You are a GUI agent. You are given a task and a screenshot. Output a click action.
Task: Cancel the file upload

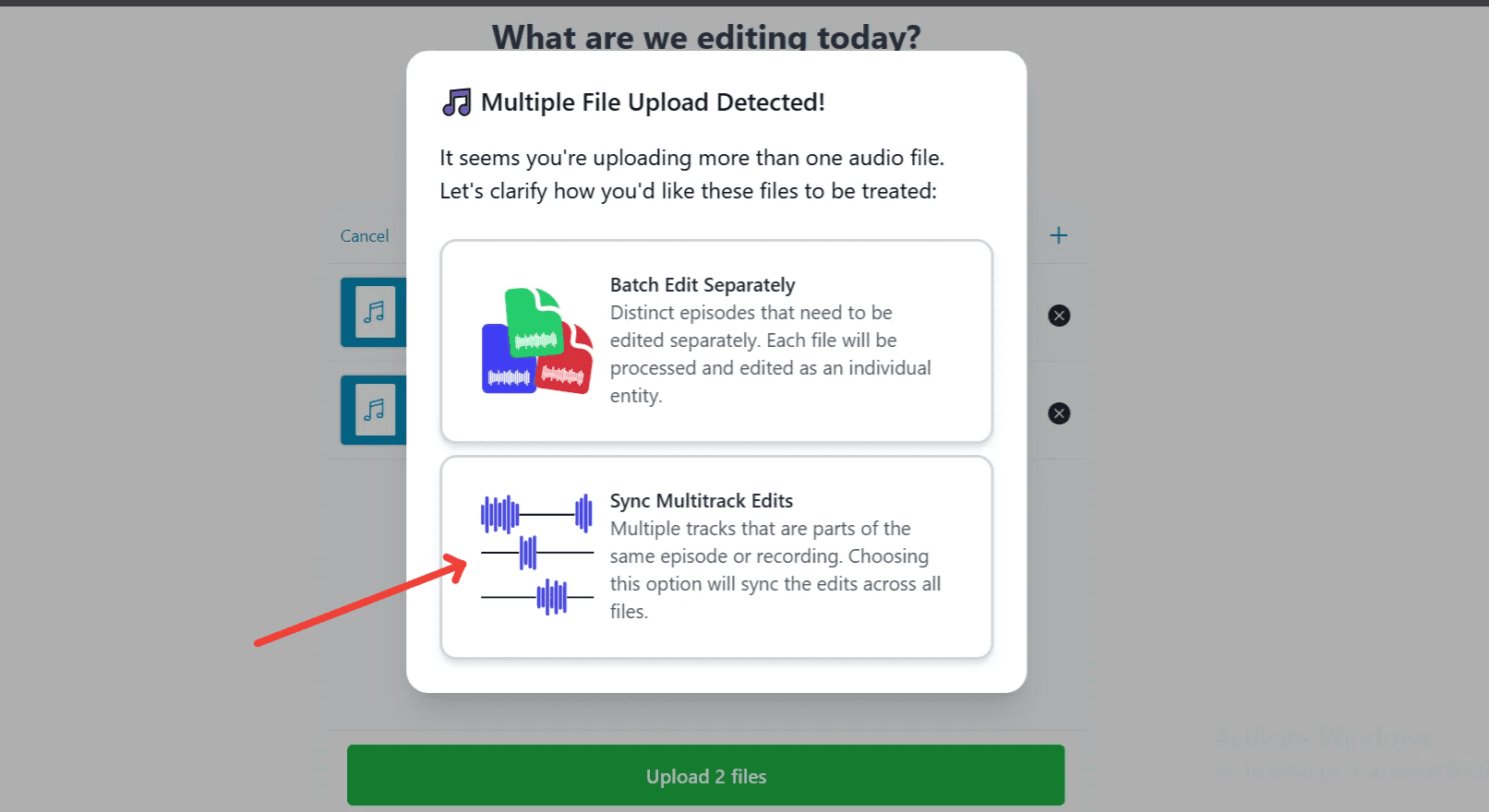[x=365, y=236]
